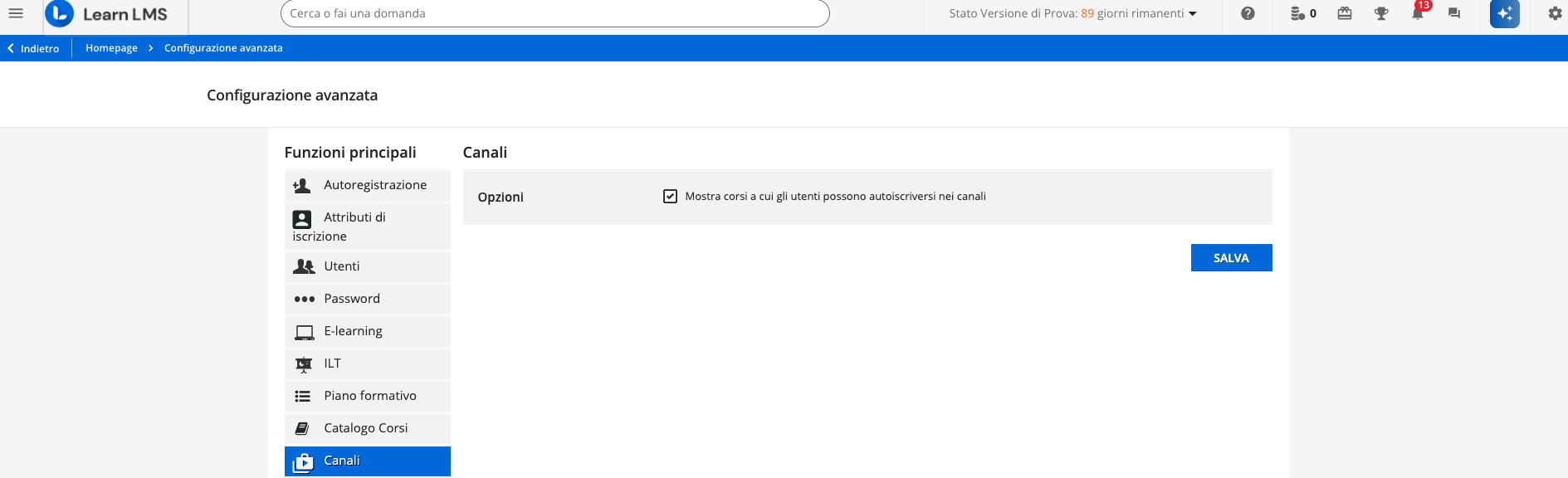Screen dimensions: 1568x478
Task: Select the Canali section
Action: 368,461
